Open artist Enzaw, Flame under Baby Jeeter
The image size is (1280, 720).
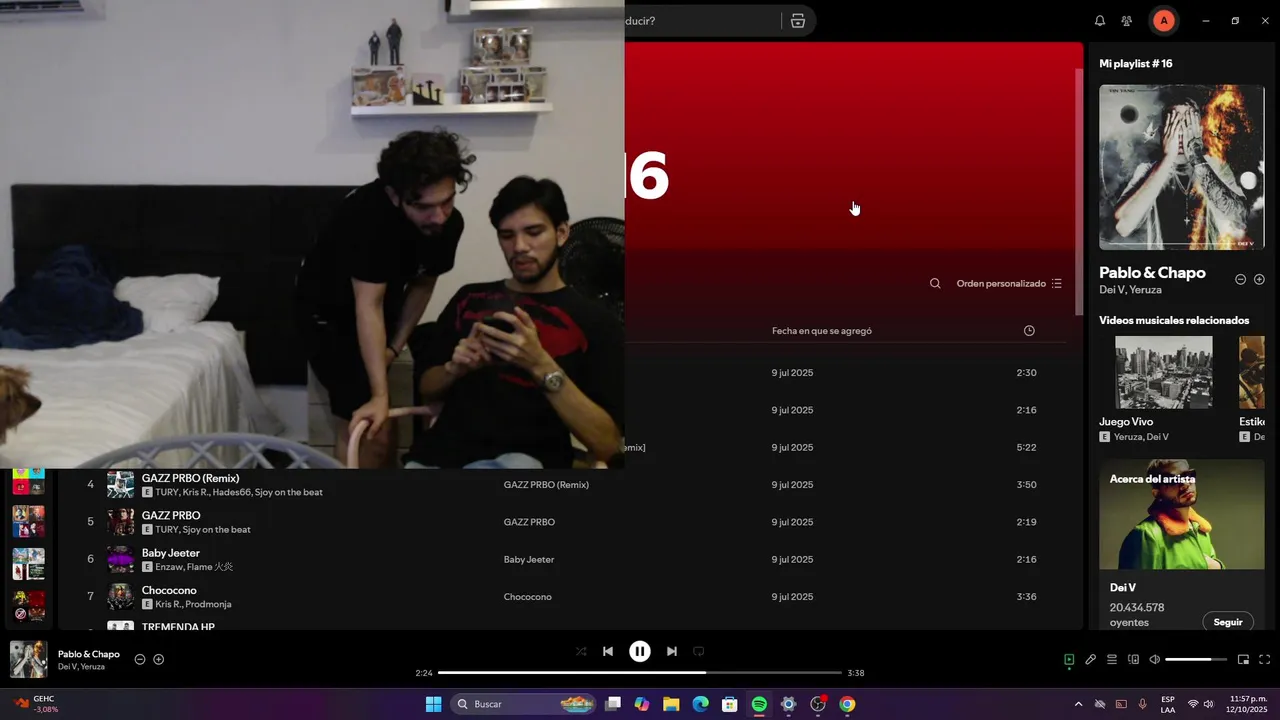[194, 567]
